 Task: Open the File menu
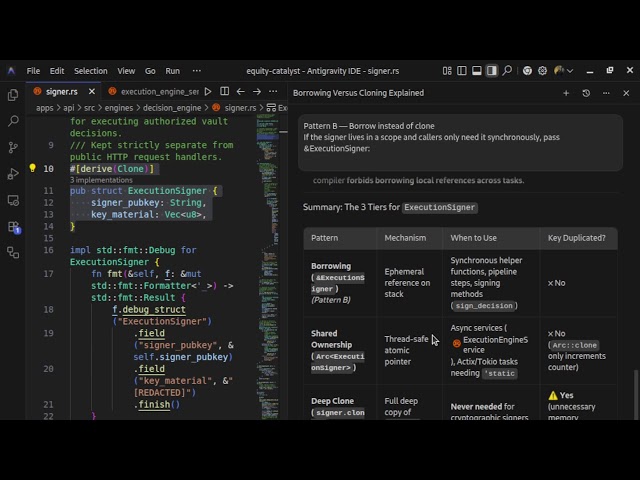point(33,71)
